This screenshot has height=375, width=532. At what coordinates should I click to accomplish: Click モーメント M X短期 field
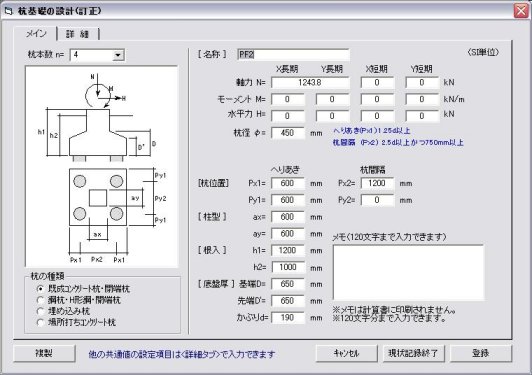coord(377,99)
